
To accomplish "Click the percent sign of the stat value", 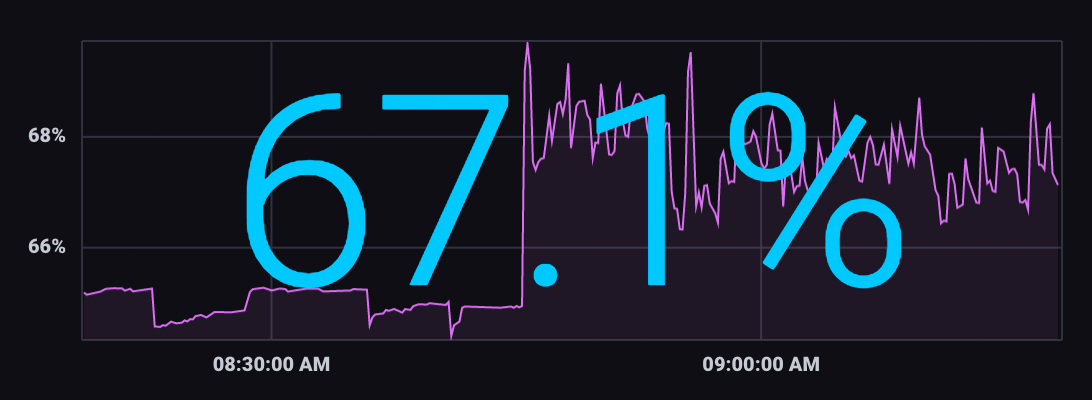I will (x=815, y=190).
